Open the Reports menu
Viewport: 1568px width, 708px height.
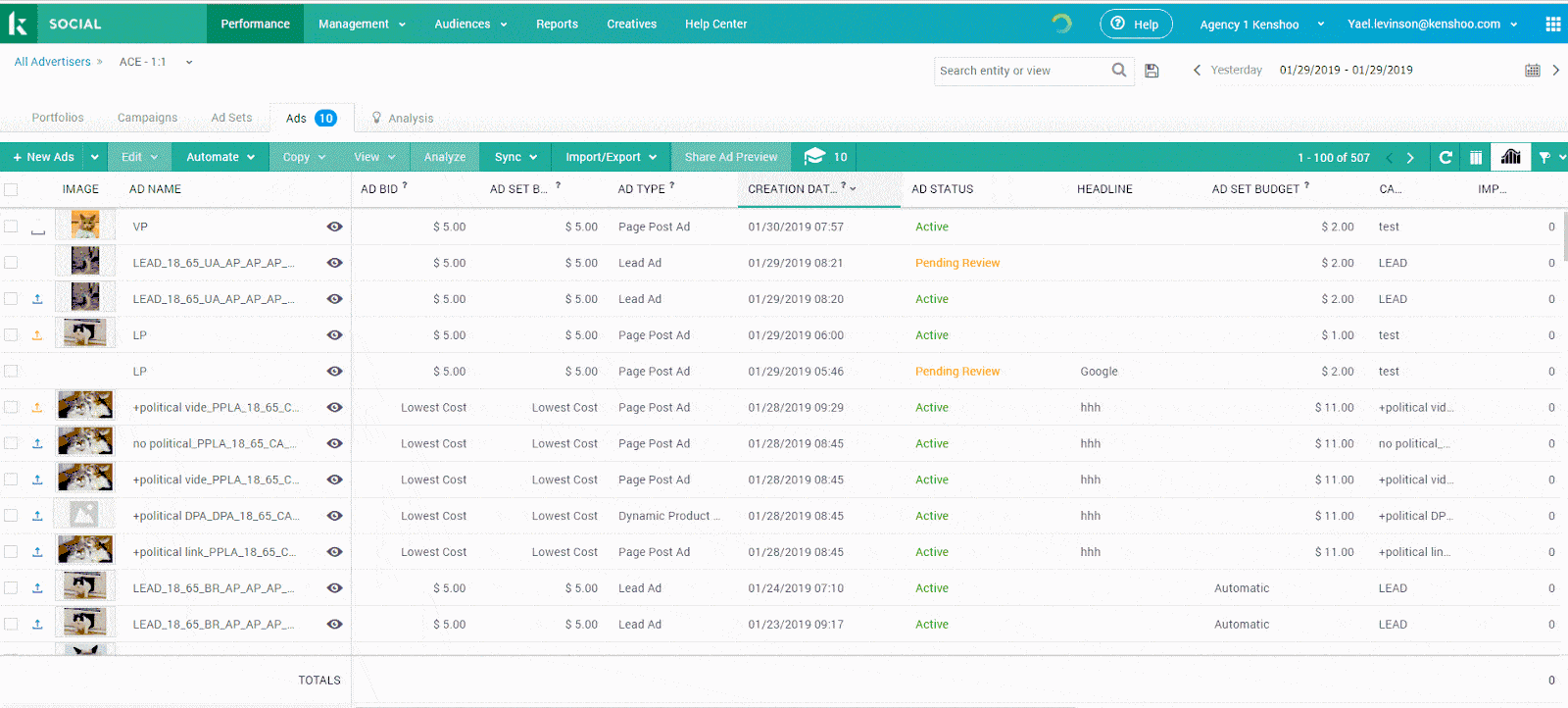[x=557, y=24]
